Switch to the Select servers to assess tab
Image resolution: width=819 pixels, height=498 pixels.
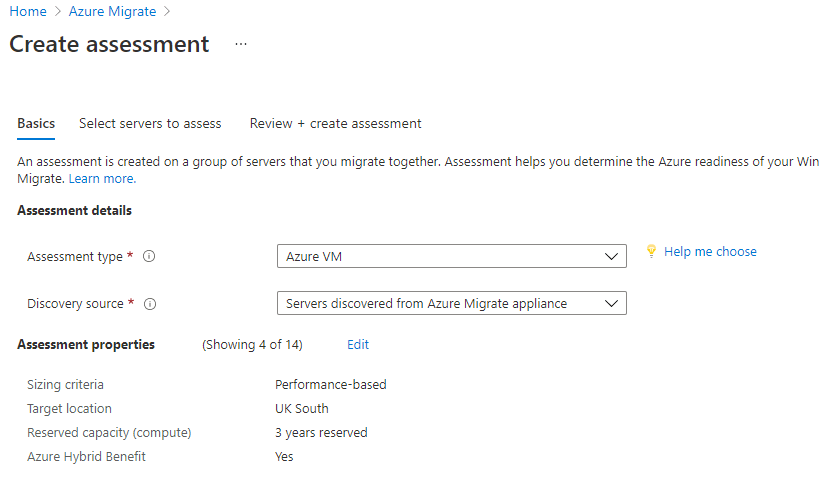(150, 124)
